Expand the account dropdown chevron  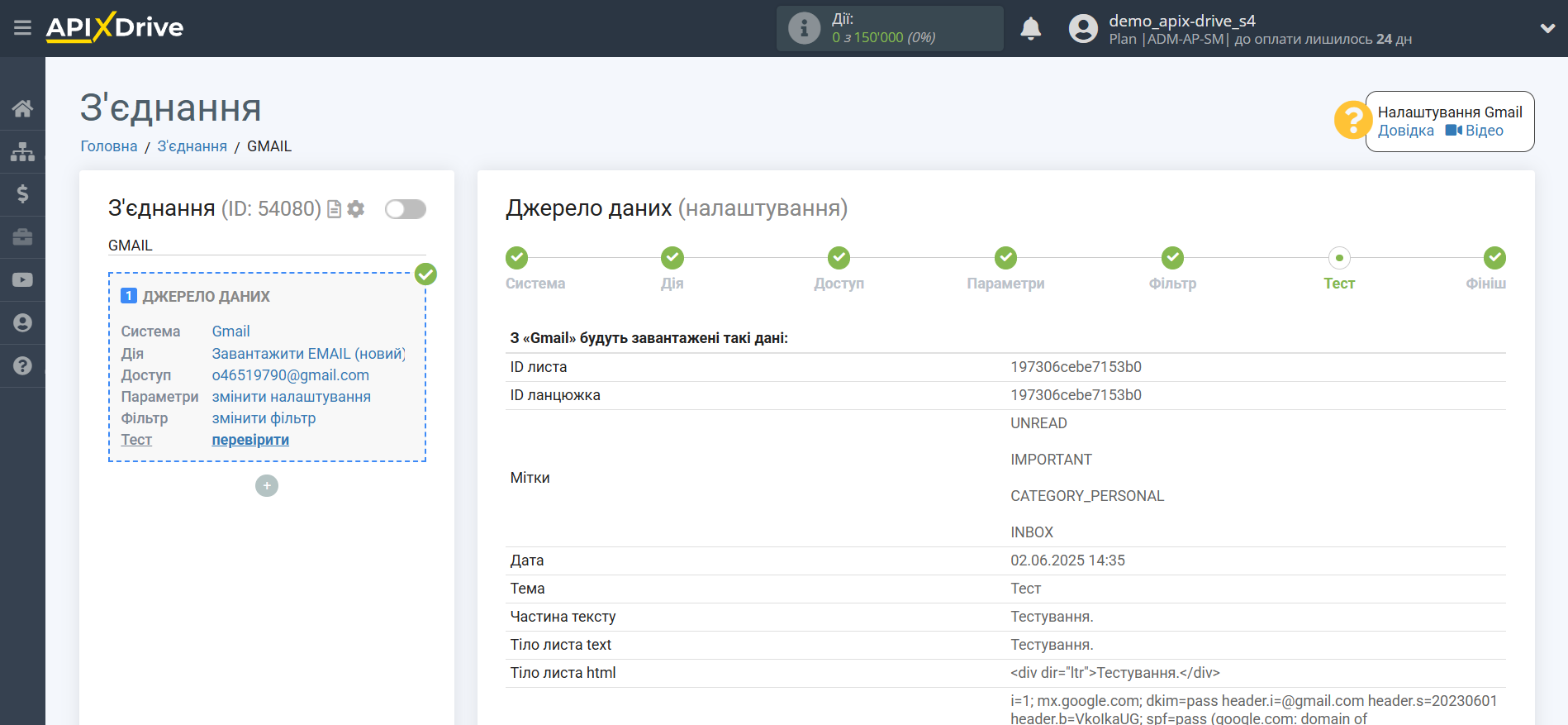coord(1547,28)
